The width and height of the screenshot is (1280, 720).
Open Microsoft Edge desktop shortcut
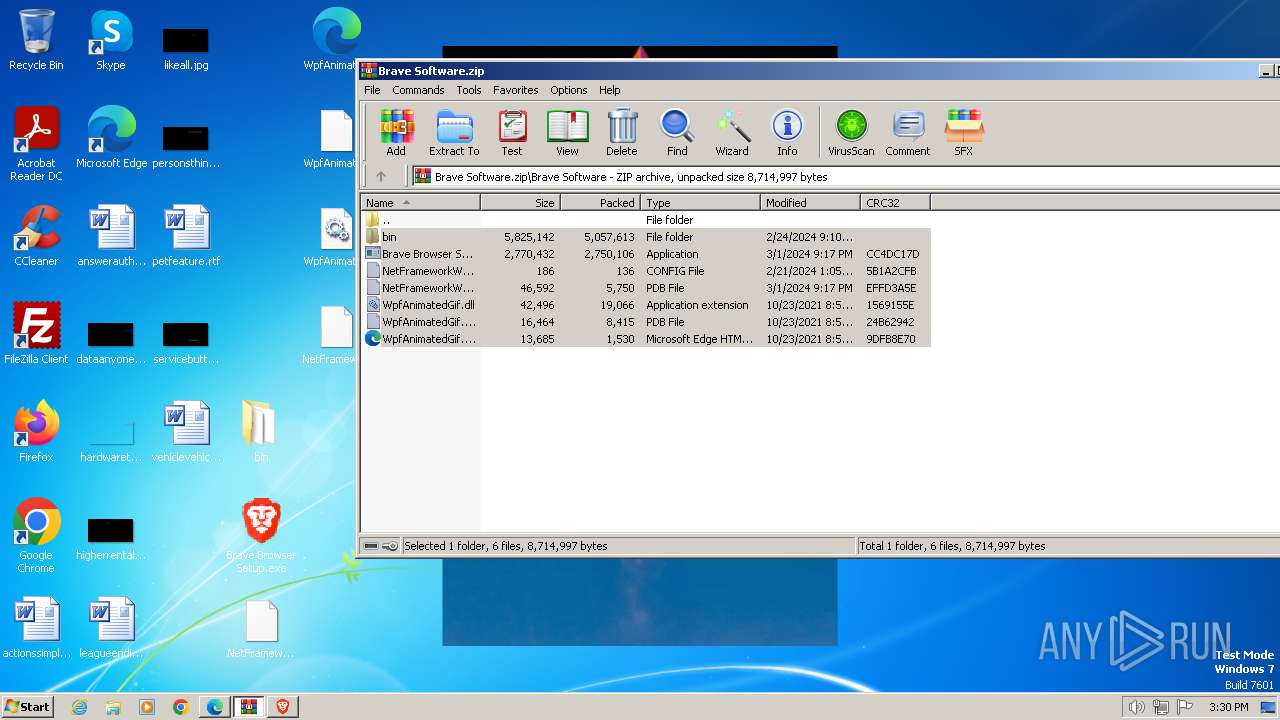(x=111, y=138)
